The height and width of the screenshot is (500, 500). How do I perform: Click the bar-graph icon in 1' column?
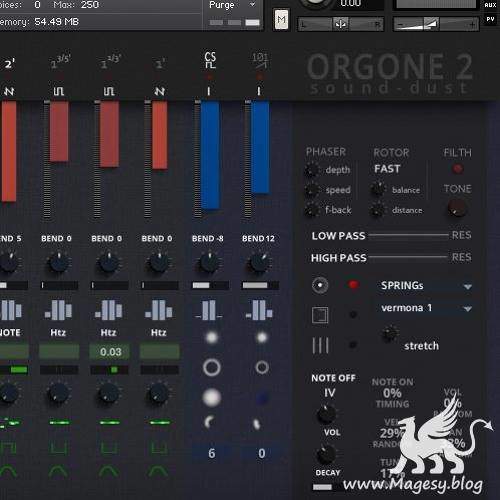[x=159, y=310]
